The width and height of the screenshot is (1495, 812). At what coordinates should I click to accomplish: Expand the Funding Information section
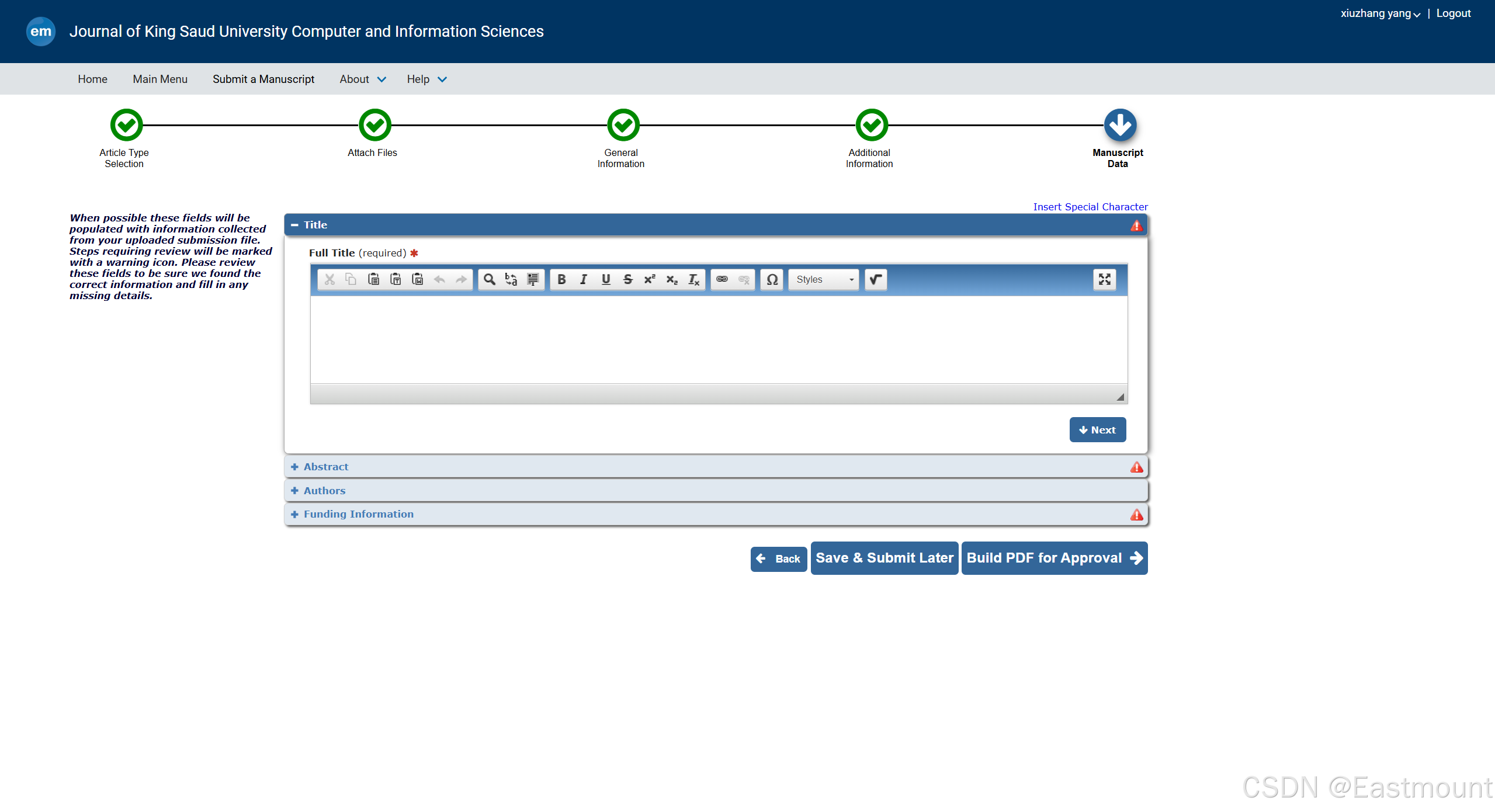click(x=358, y=514)
